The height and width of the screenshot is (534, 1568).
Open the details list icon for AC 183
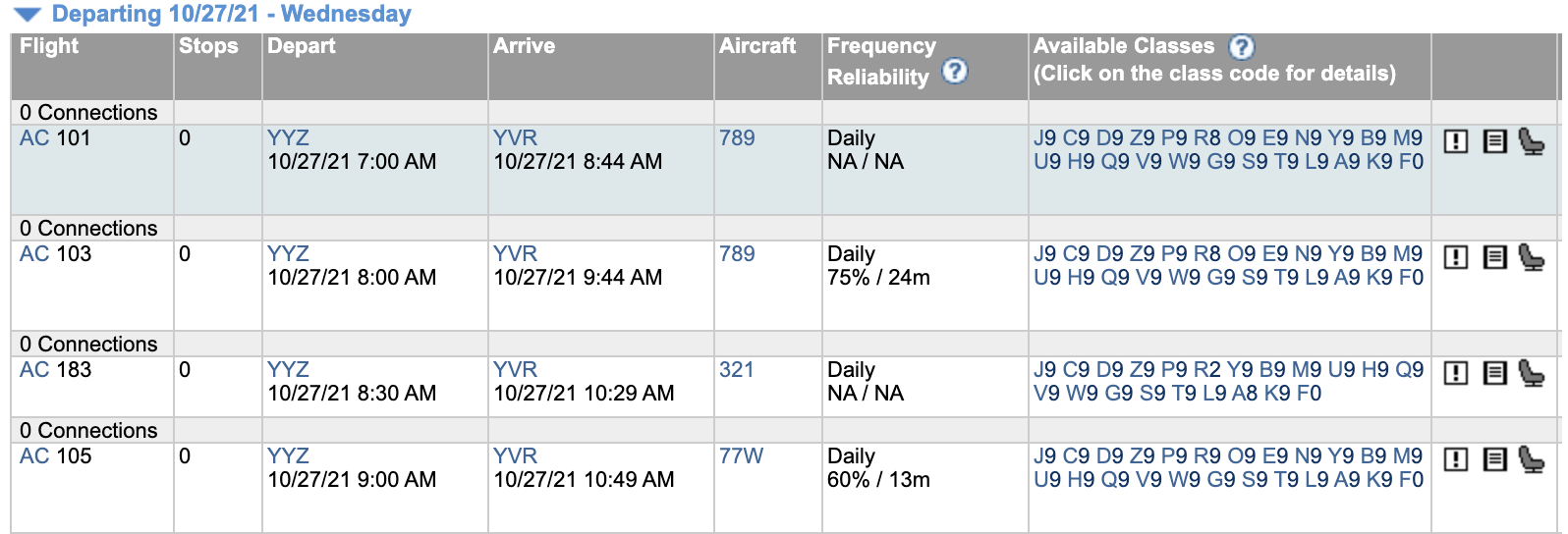click(1494, 373)
